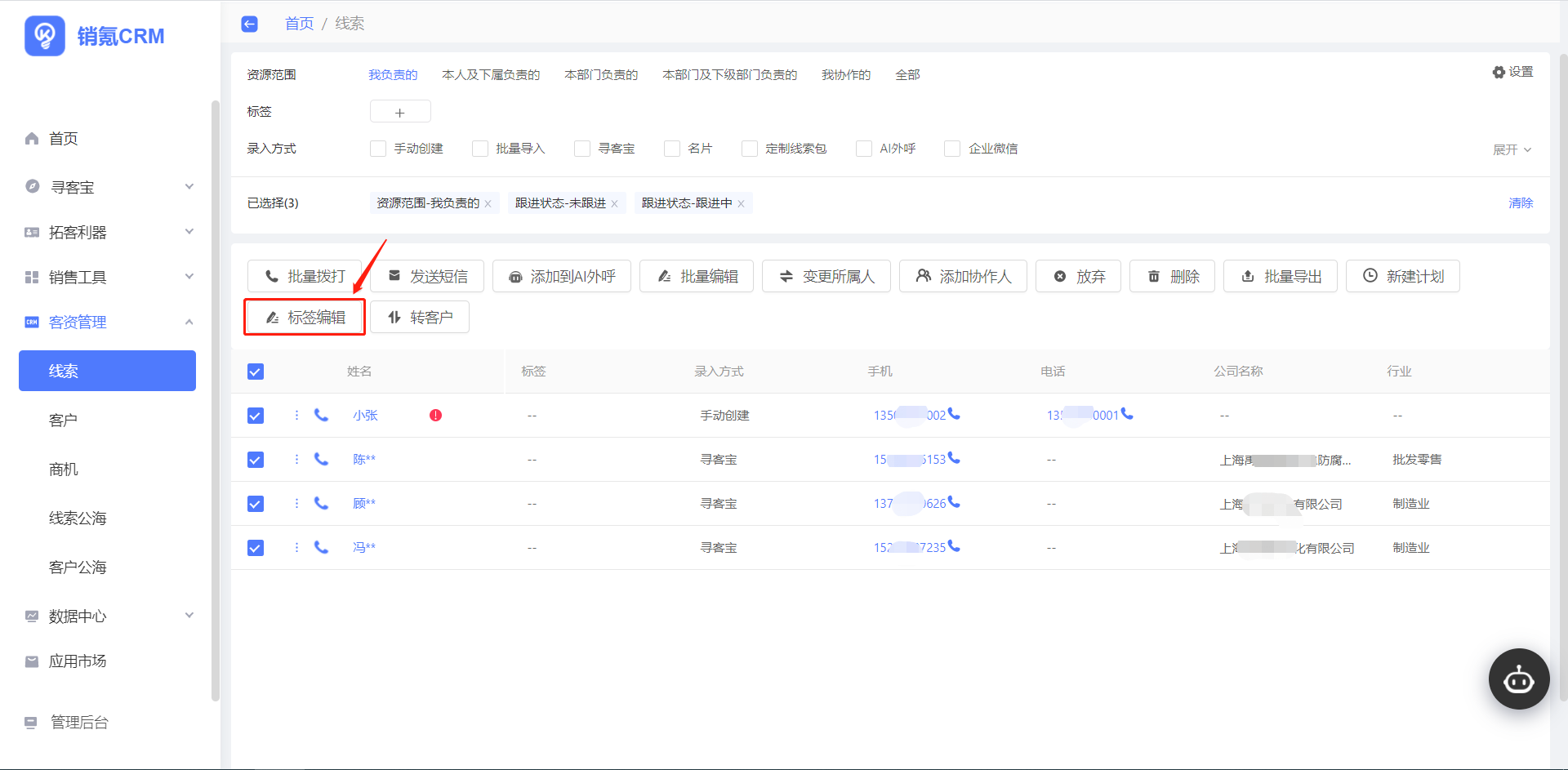Check the 企业微信 filter checkbox
Viewport: 1568px width, 770px height.
click(952, 149)
